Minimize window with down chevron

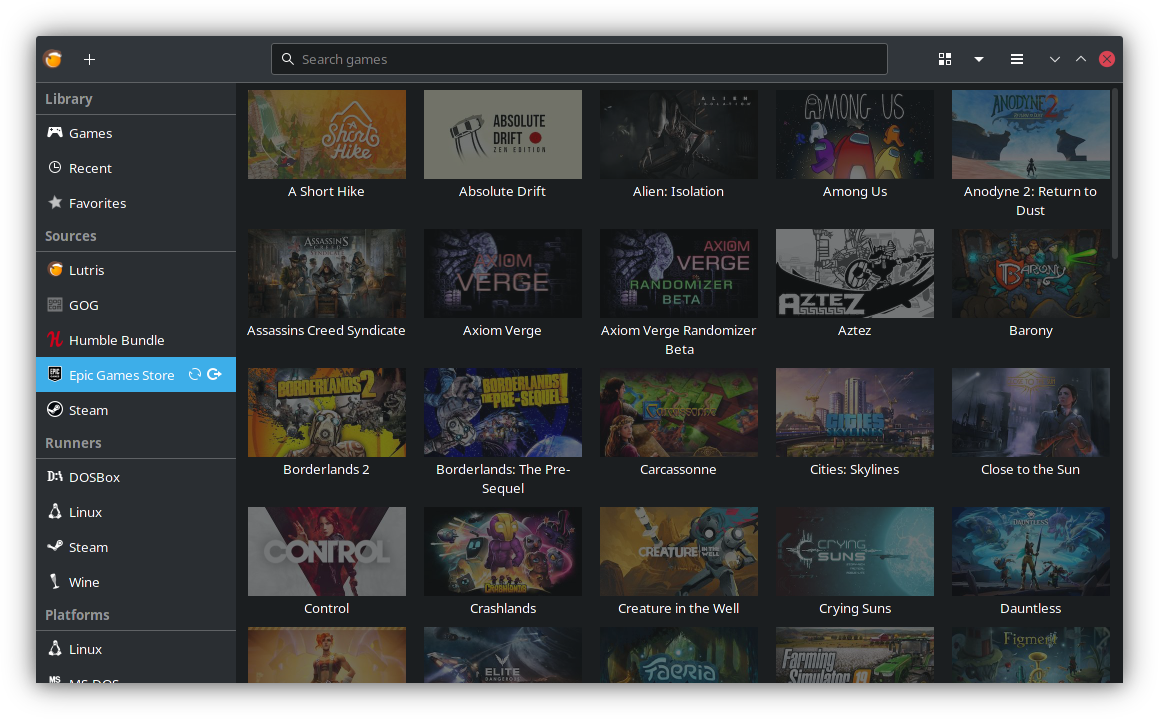tap(1055, 59)
